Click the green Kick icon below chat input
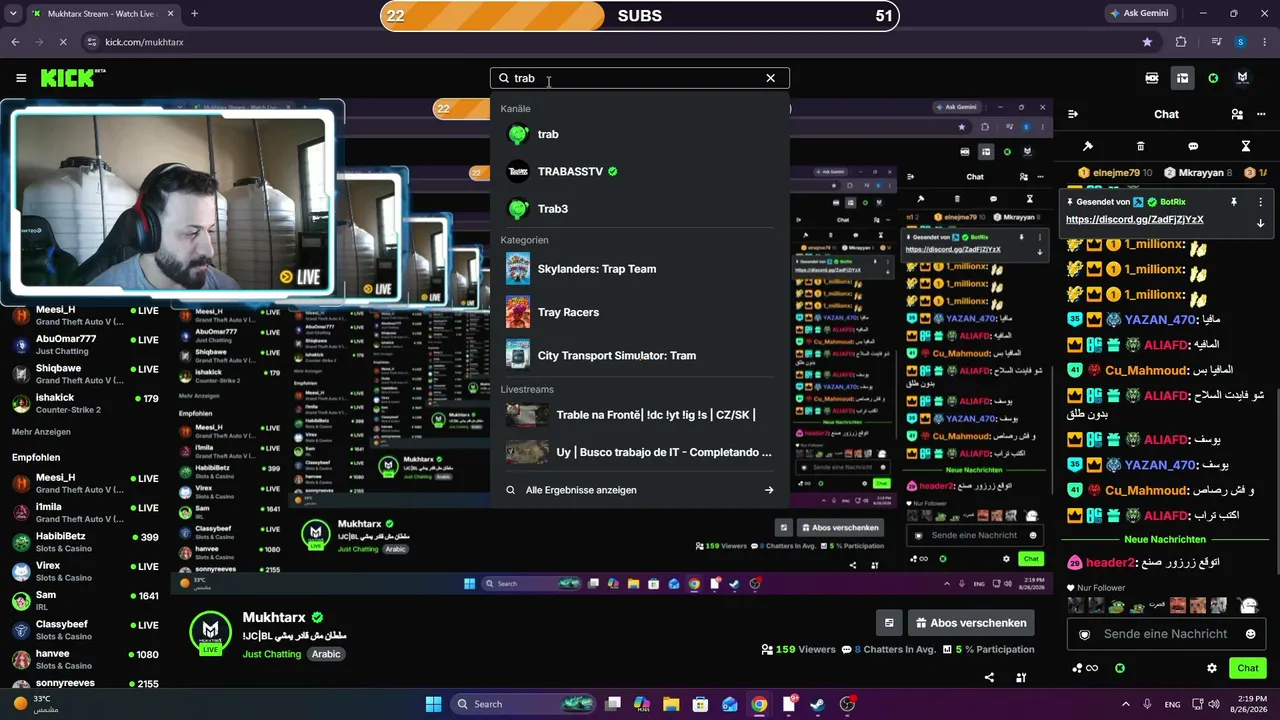This screenshot has height=720, width=1280. (1120, 668)
